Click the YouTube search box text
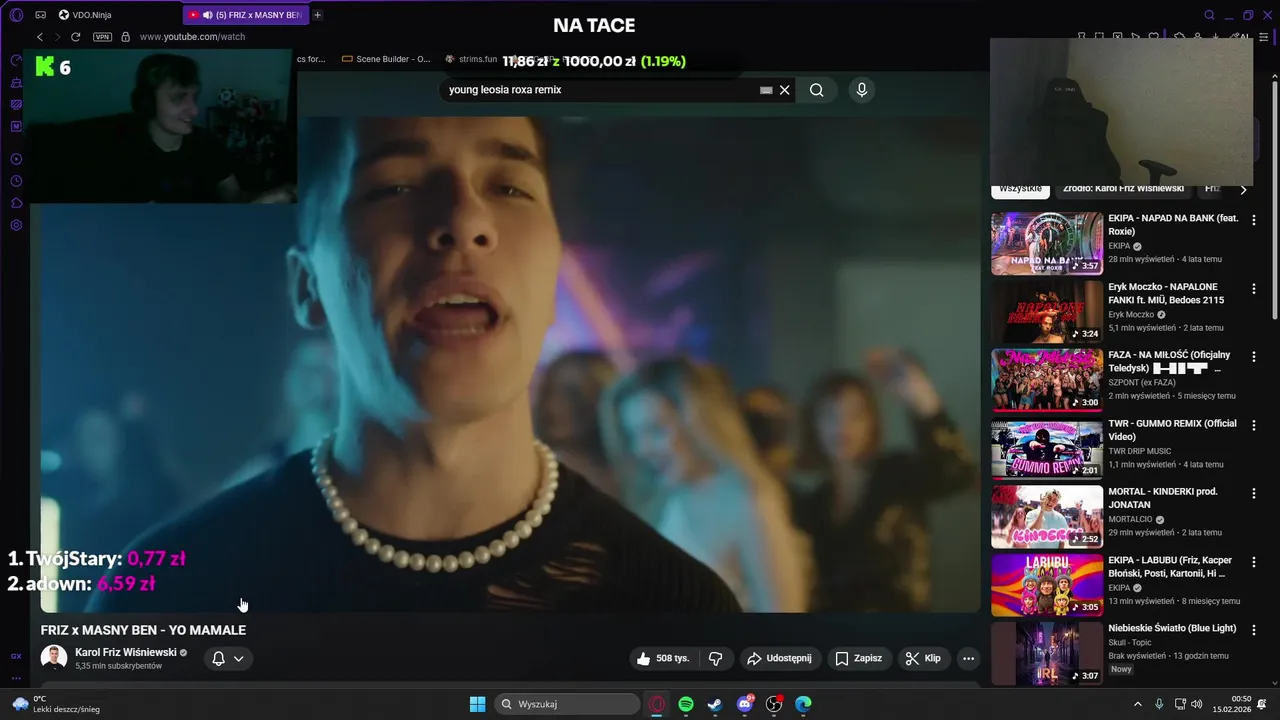The height and width of the screenshot is (720, 1280). click(505, 90)
